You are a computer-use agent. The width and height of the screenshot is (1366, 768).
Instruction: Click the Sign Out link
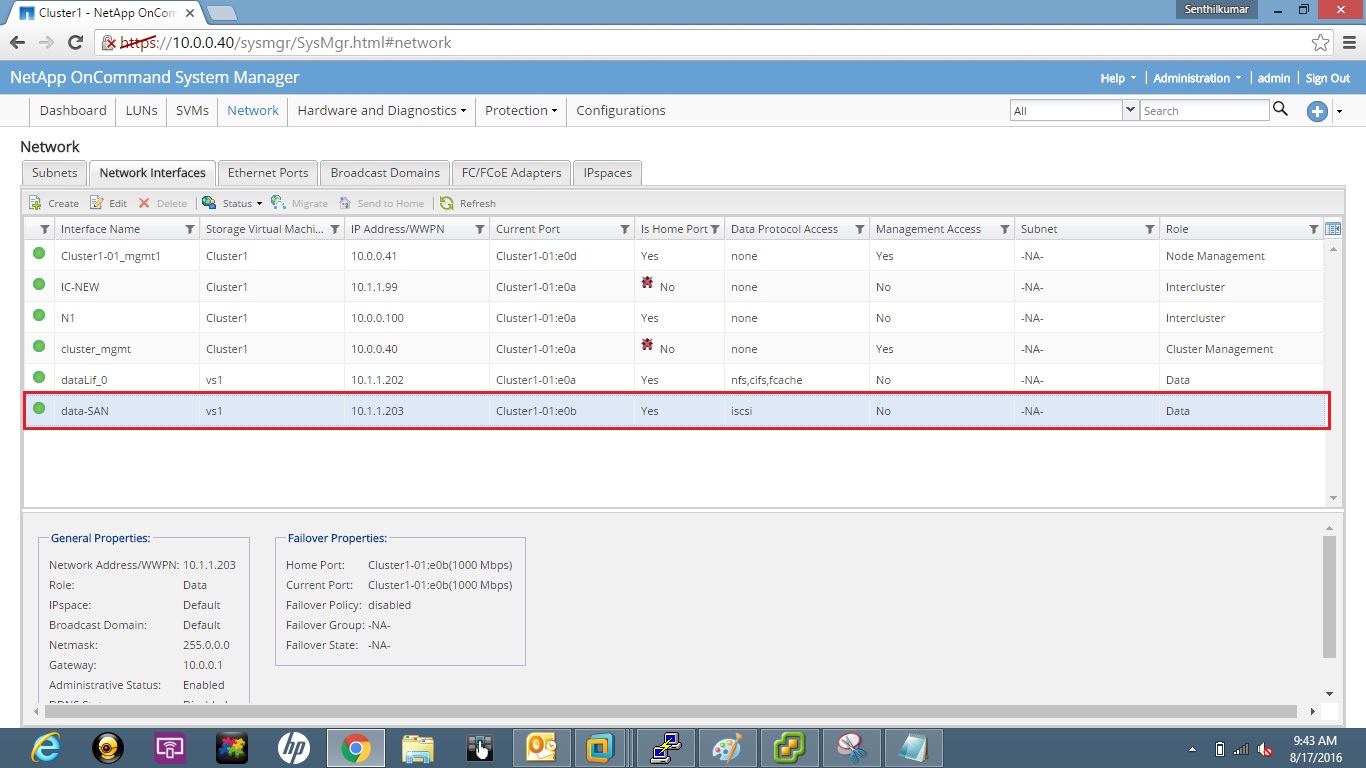(1327, 77)
